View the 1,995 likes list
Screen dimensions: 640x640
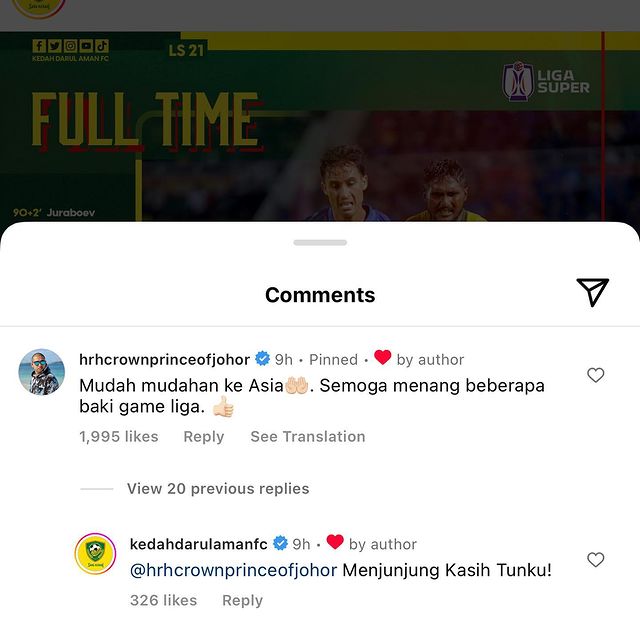pyautogui.click(x=119, y=437)
